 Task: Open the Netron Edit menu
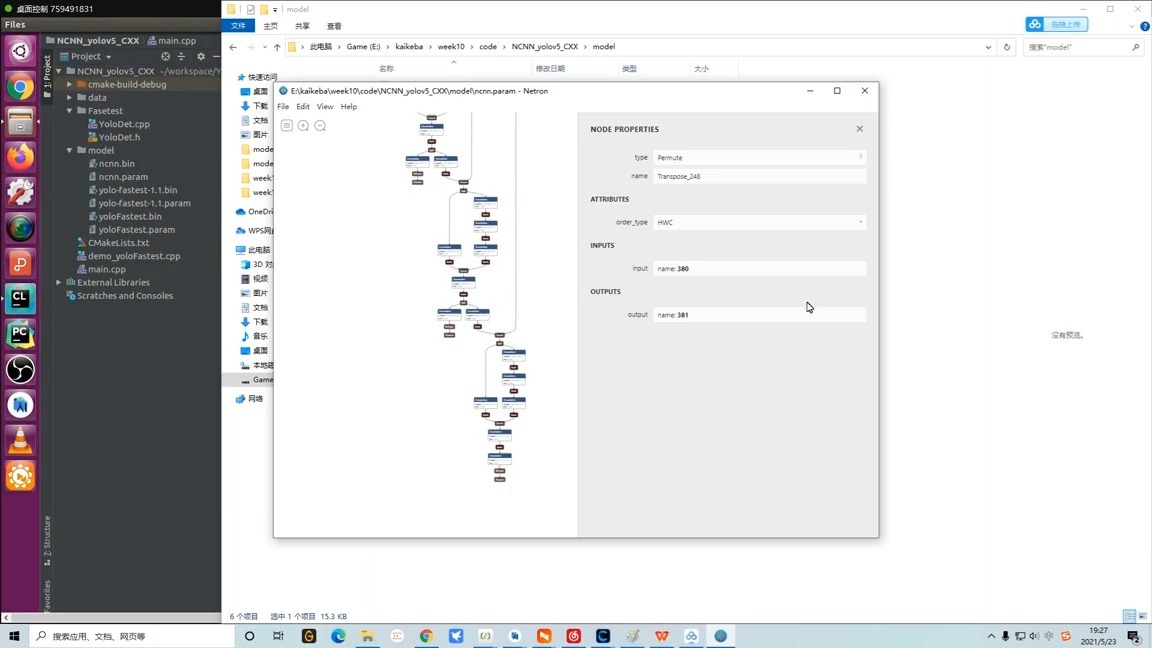[x=303, y=107]
